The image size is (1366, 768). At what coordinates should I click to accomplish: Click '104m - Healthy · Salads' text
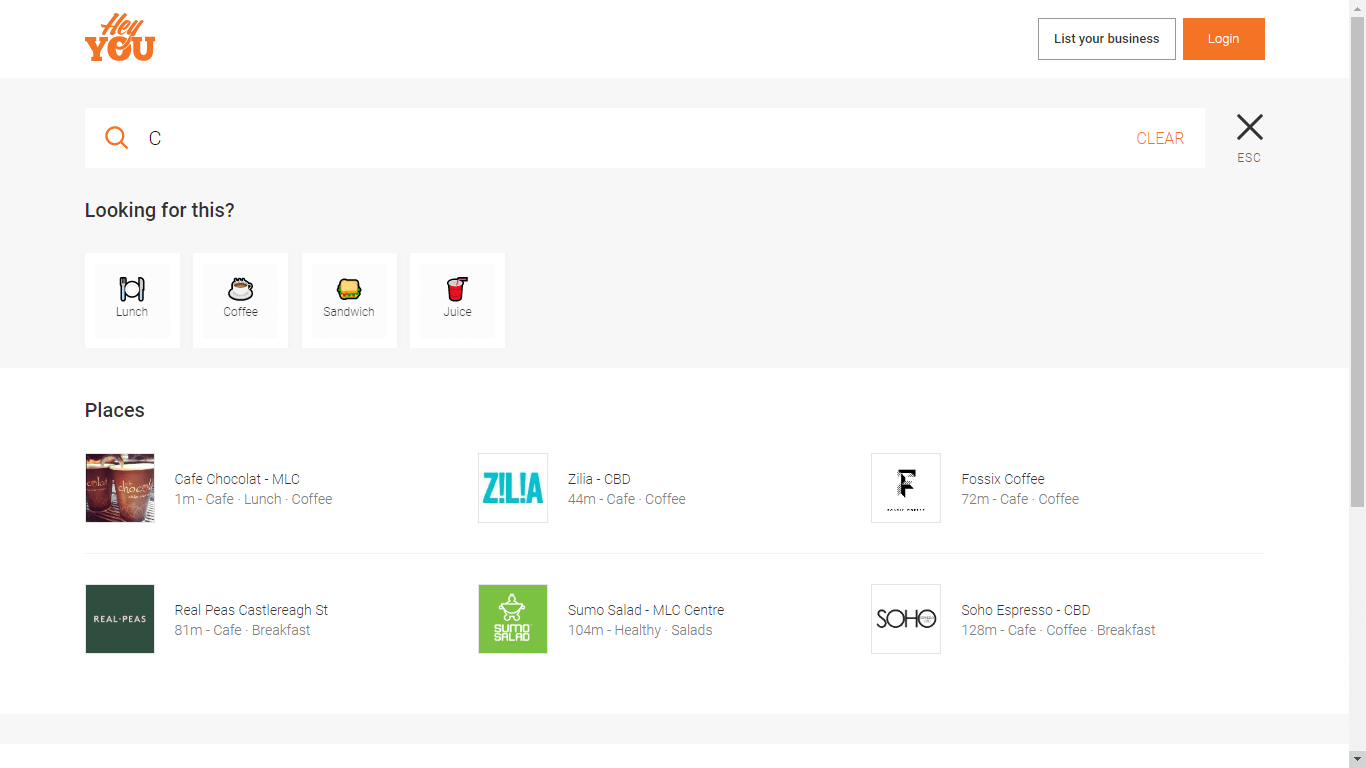tap(640, 630)
